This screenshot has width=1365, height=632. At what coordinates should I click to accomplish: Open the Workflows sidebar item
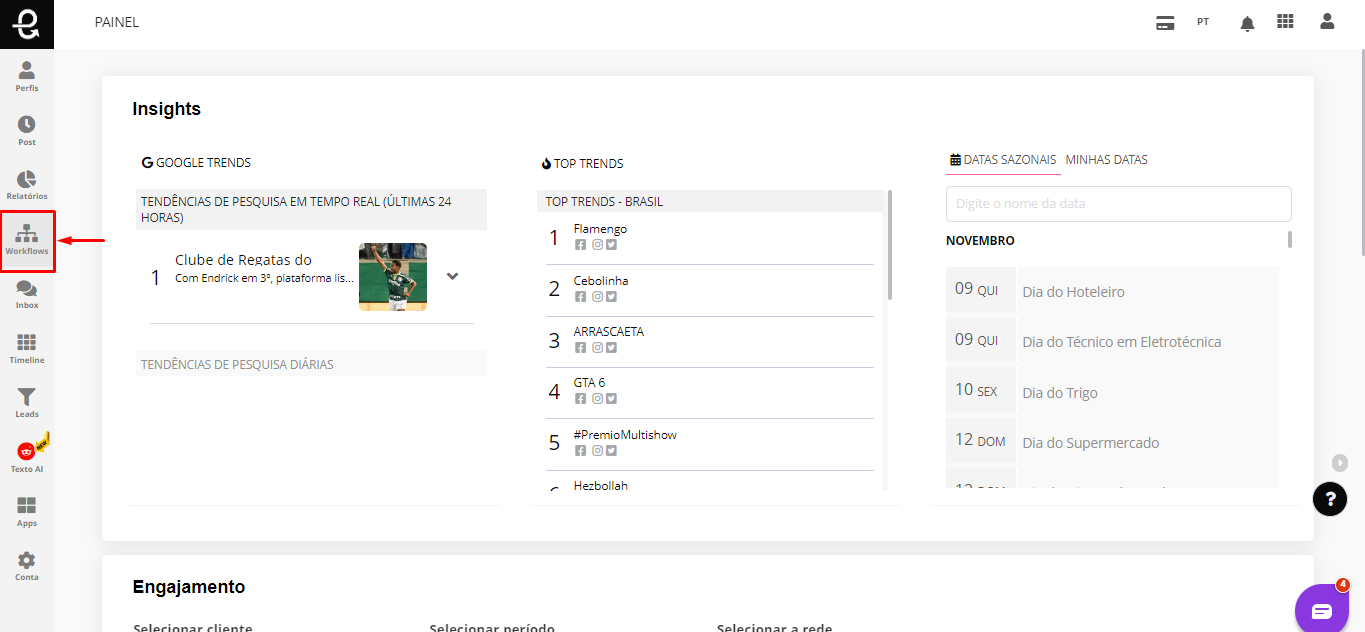[27, 240]
